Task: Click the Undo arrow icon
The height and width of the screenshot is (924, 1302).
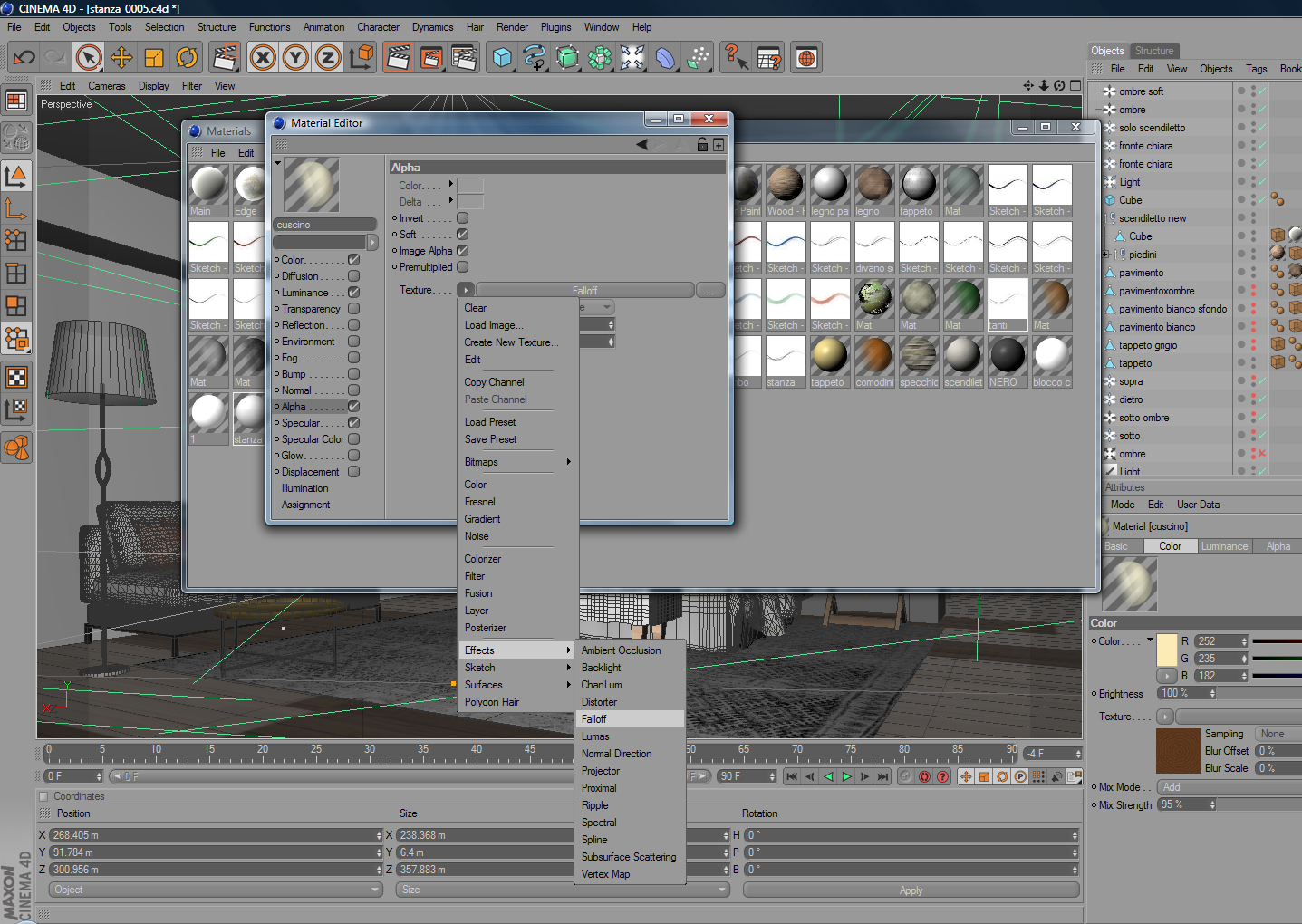Action: click(x=24, y=58)
